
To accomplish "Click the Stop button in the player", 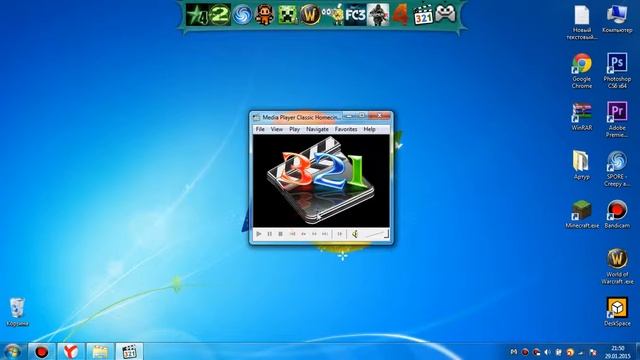I will pyautogui.click(x=280, y=234).
